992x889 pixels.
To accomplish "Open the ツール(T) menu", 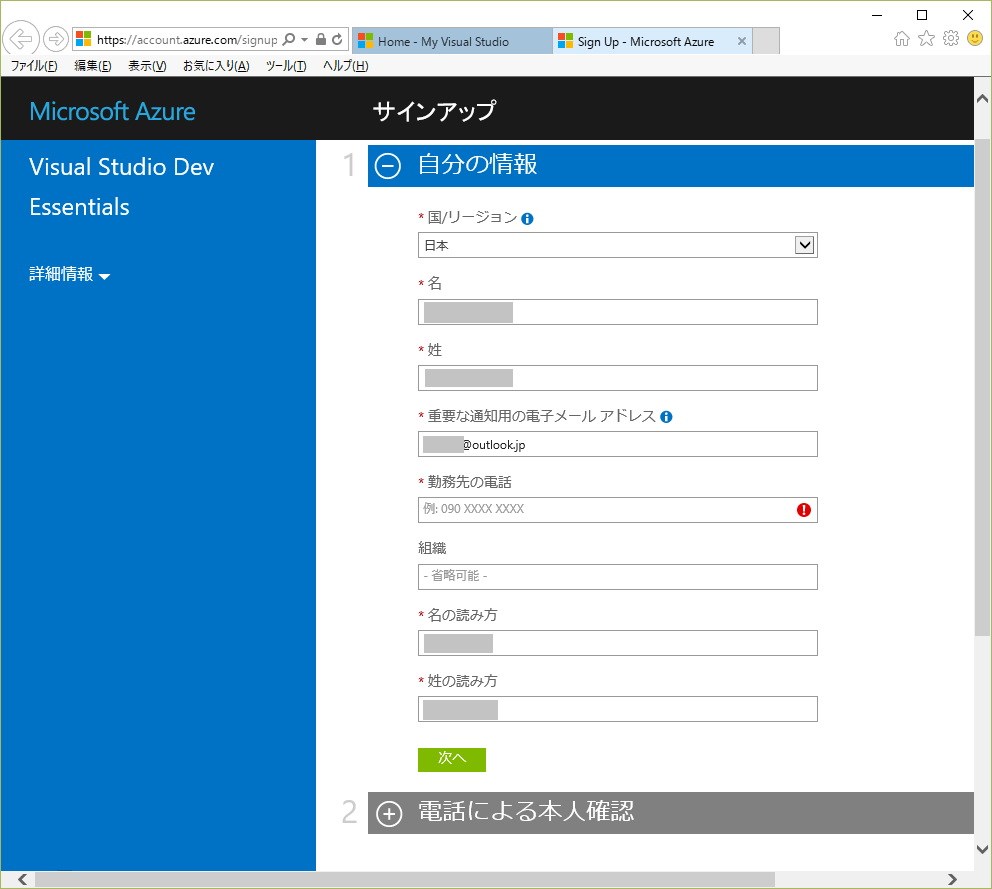I will [286, 66].
